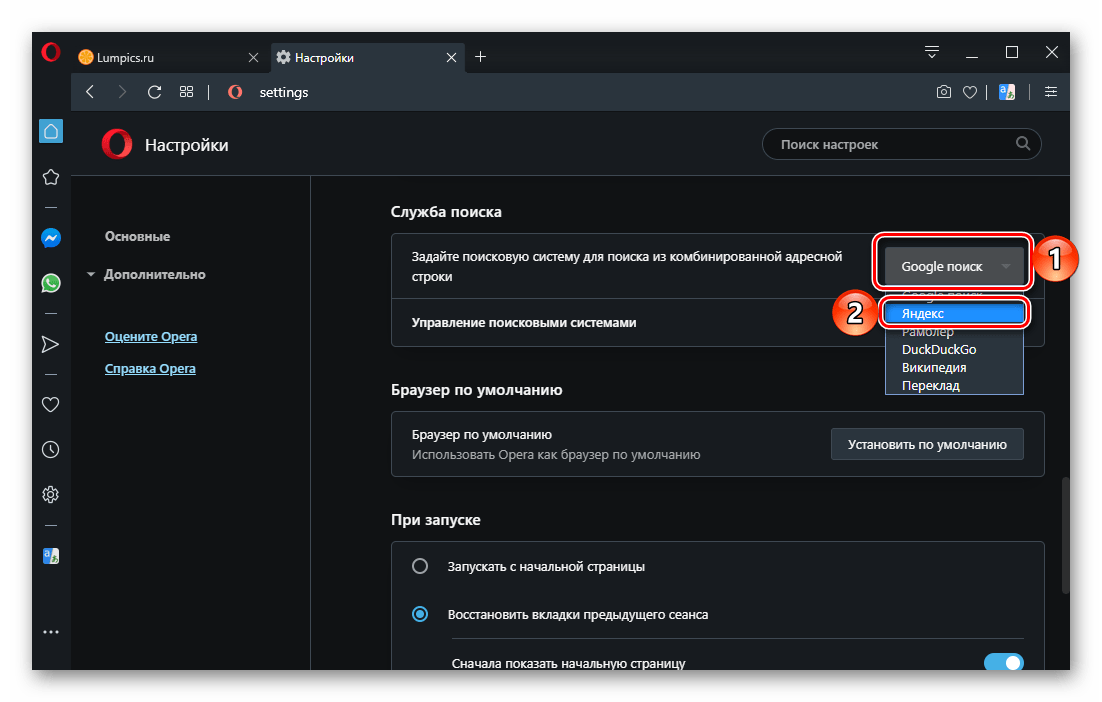Click Использовать Opera как браузер по умолчанию text
1102x702 pixels.
pos(556,455)
